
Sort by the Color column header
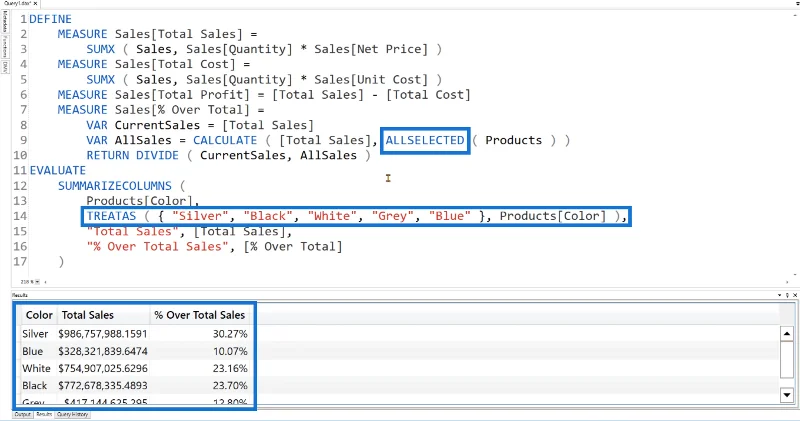point(39,315)
